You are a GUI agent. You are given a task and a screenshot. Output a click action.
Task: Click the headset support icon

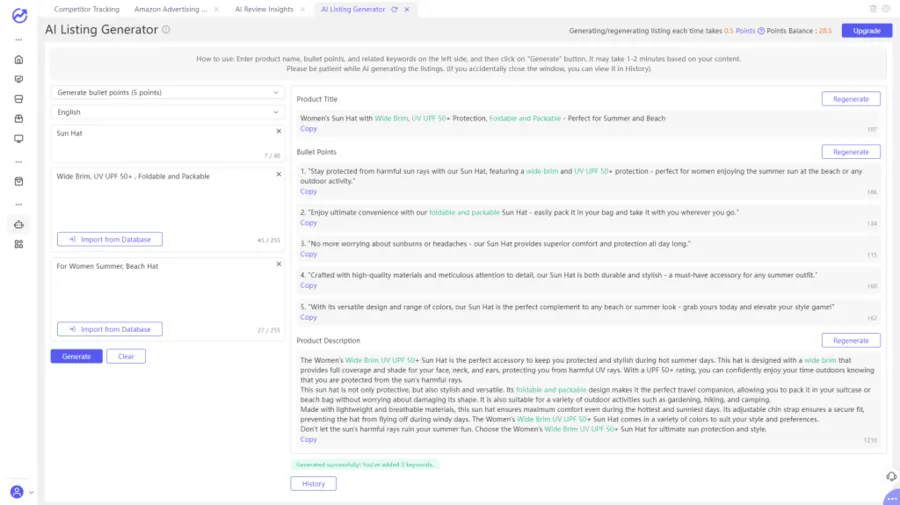pyautogui.click(x=891, y=476)
